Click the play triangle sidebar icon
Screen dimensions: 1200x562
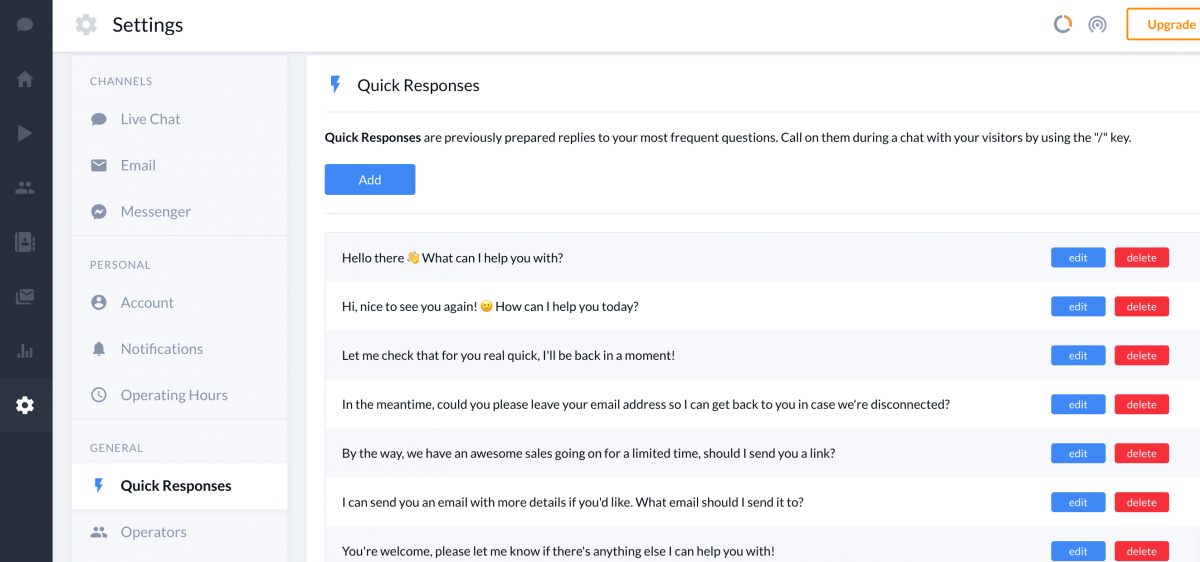pyautogui.click(x=25, y=133)
